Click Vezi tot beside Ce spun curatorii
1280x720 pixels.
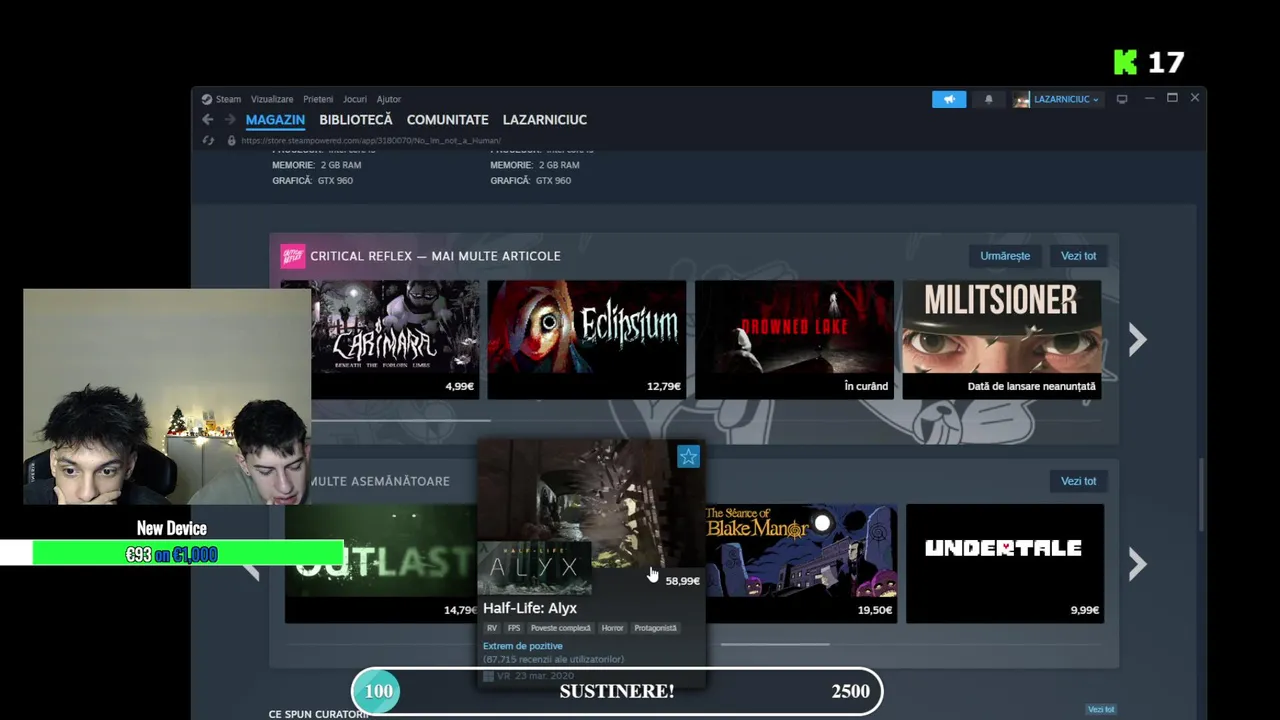point(1101,710)
